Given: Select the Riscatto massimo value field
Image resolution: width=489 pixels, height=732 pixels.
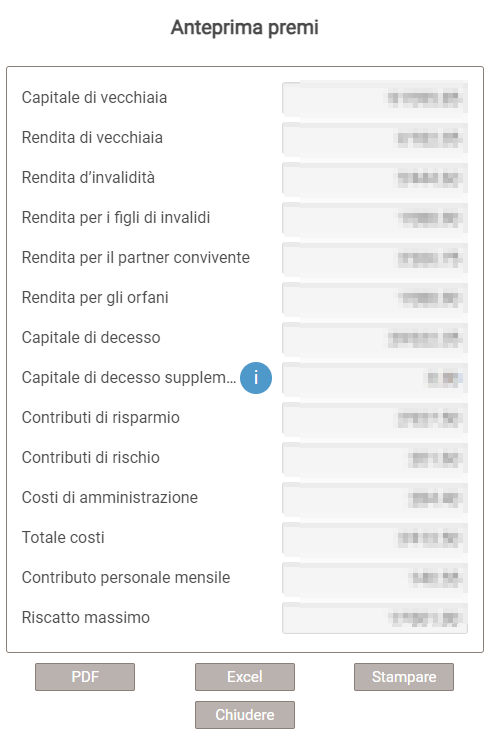Looking at the screenshot, I should [x=375, y=618].
